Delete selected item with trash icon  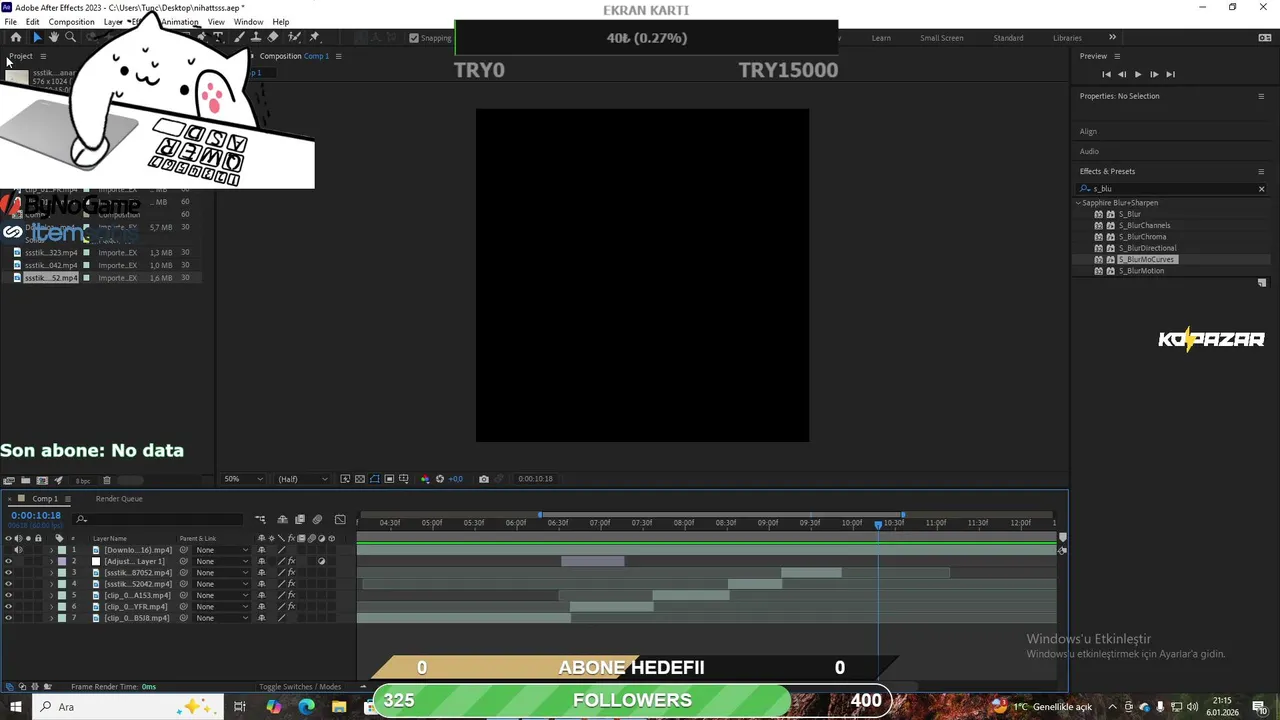pos(107,480)
